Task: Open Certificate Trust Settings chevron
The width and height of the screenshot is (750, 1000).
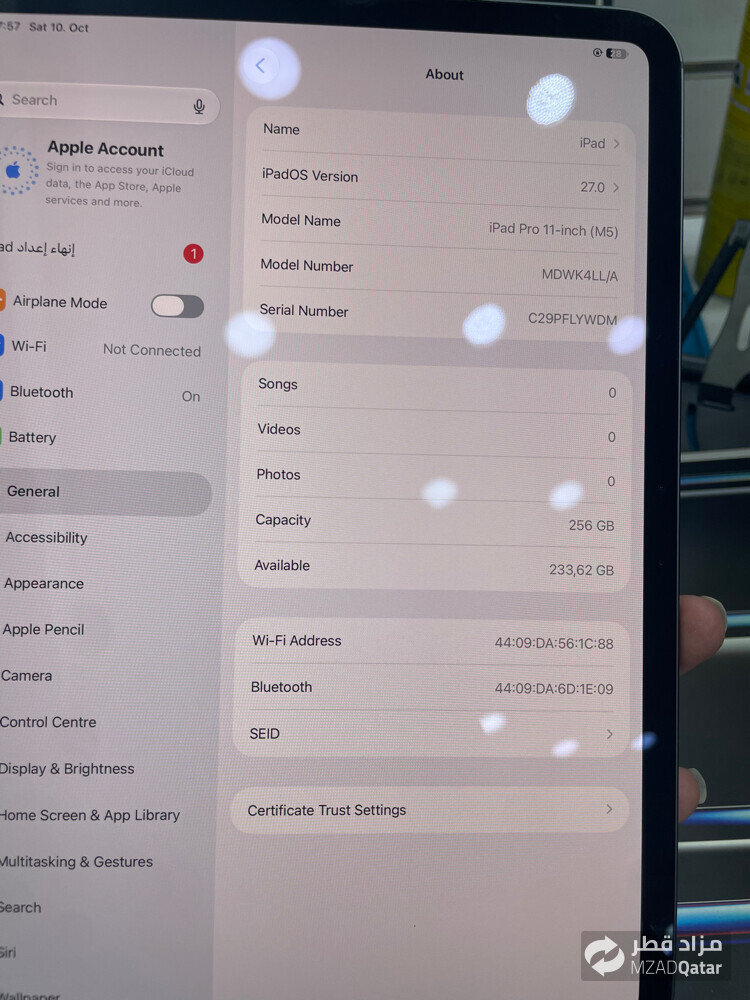Action: pos(609,809)
